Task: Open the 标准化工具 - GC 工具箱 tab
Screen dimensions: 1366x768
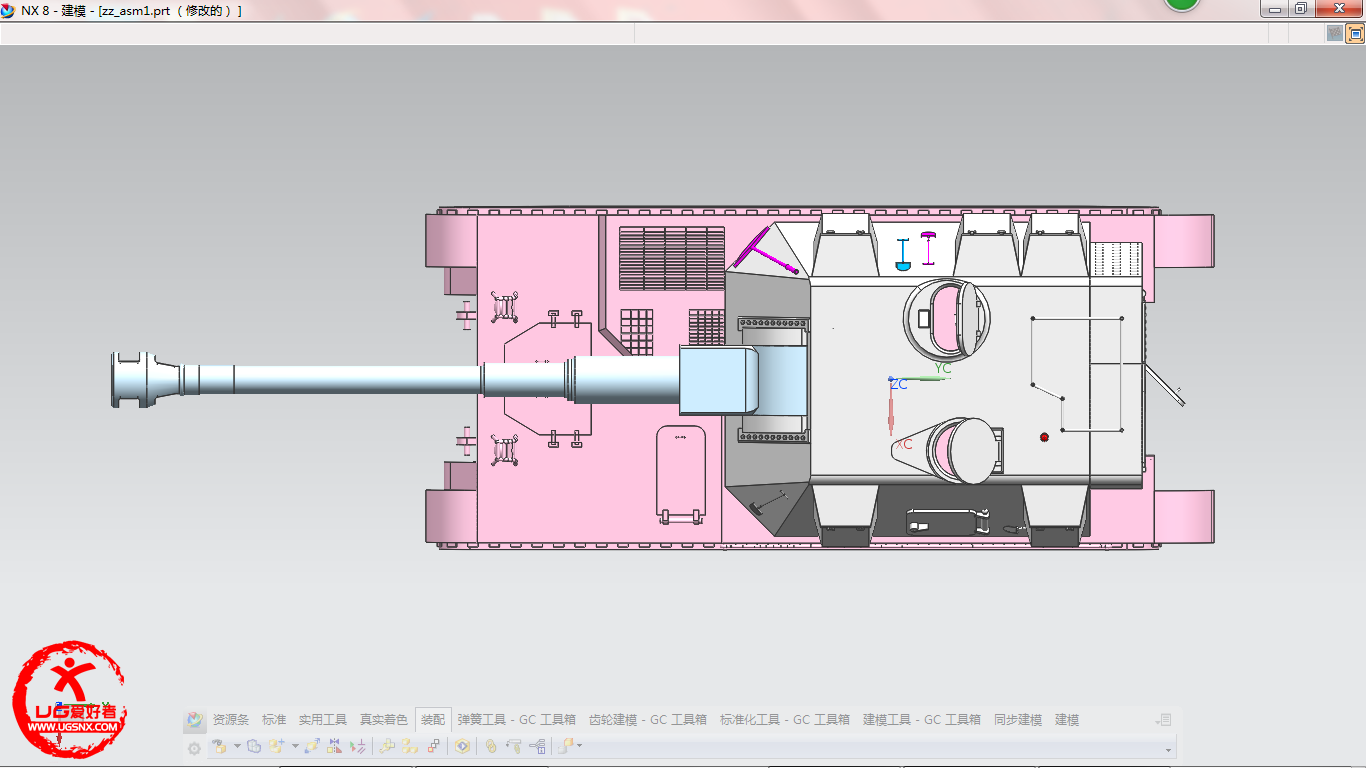Action: pyautogui.click(x=785, y=720)
